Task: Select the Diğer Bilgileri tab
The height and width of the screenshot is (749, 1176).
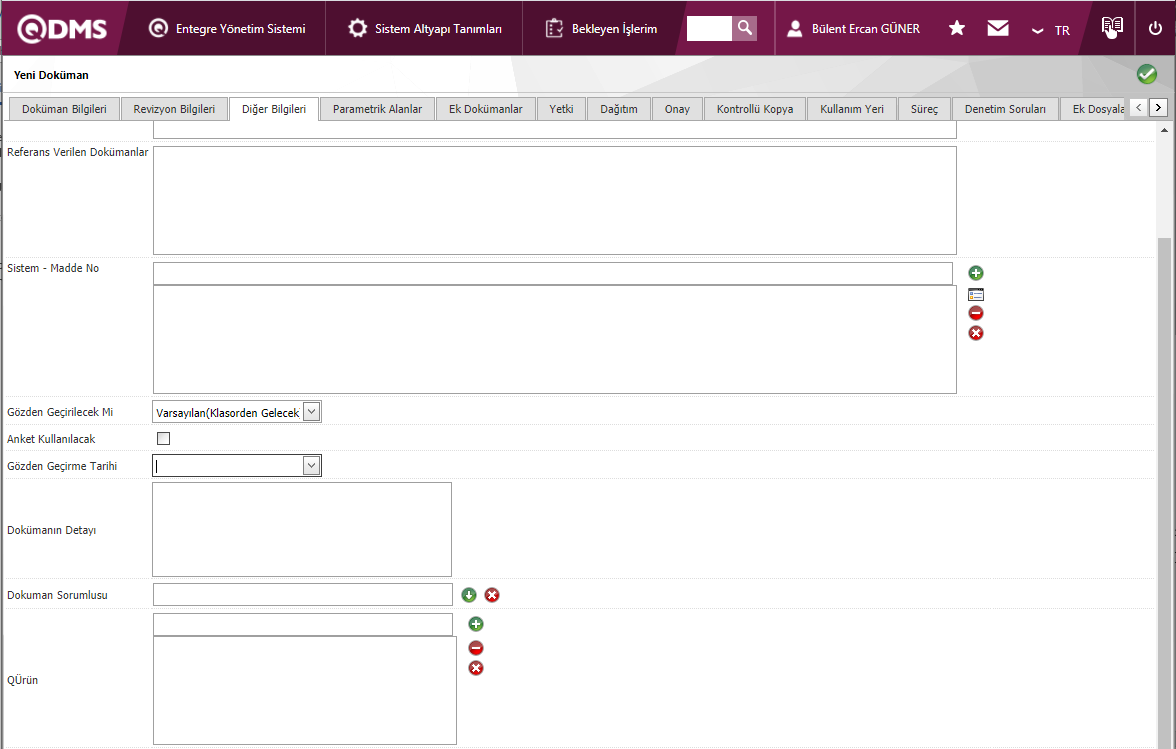Action: pyautogui.click(x=274, y=109)
